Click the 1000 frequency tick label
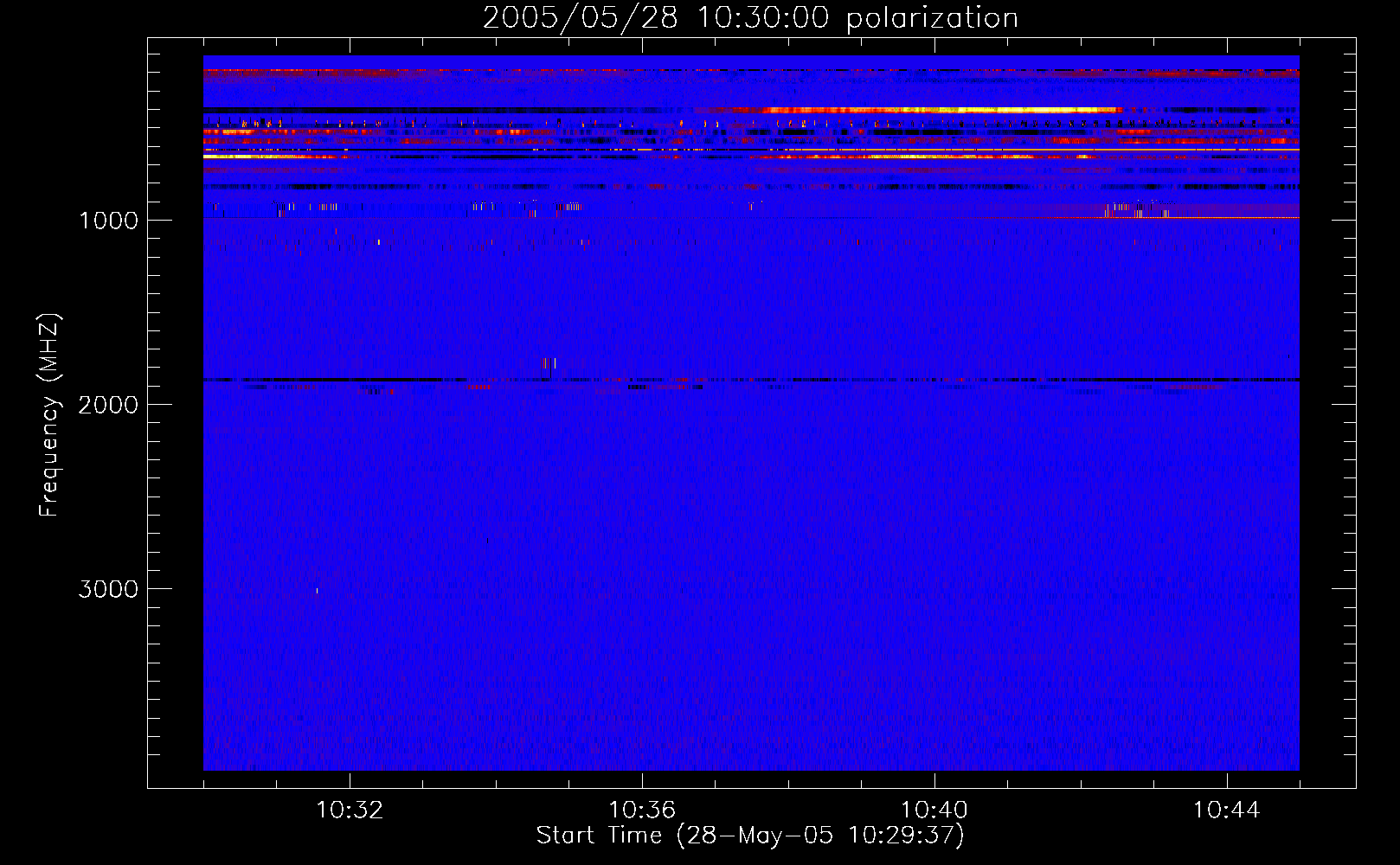Image resolution: width=1400 pixels, height=865 pixels. coord(108,221)
